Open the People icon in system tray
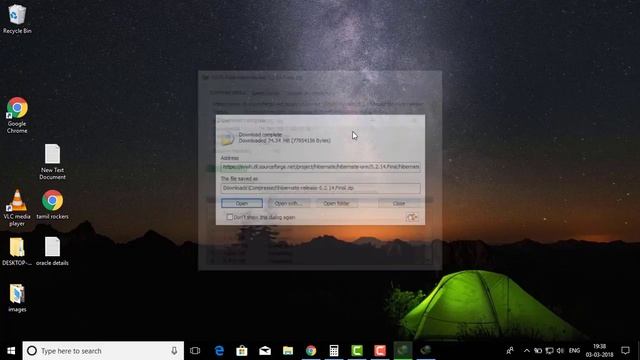 [510, 351]
